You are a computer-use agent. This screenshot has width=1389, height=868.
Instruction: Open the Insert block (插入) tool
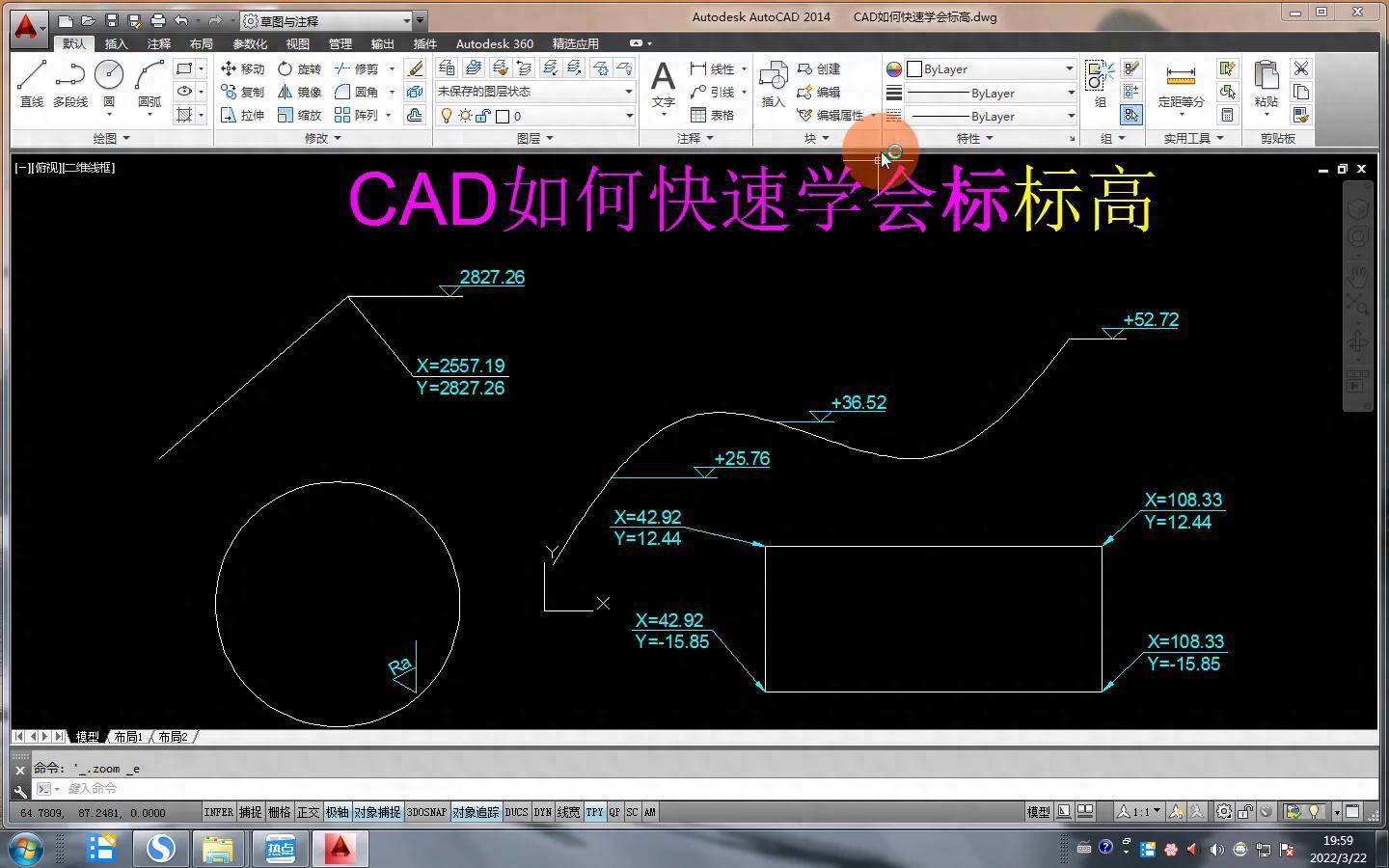click(x=773, y=83)
